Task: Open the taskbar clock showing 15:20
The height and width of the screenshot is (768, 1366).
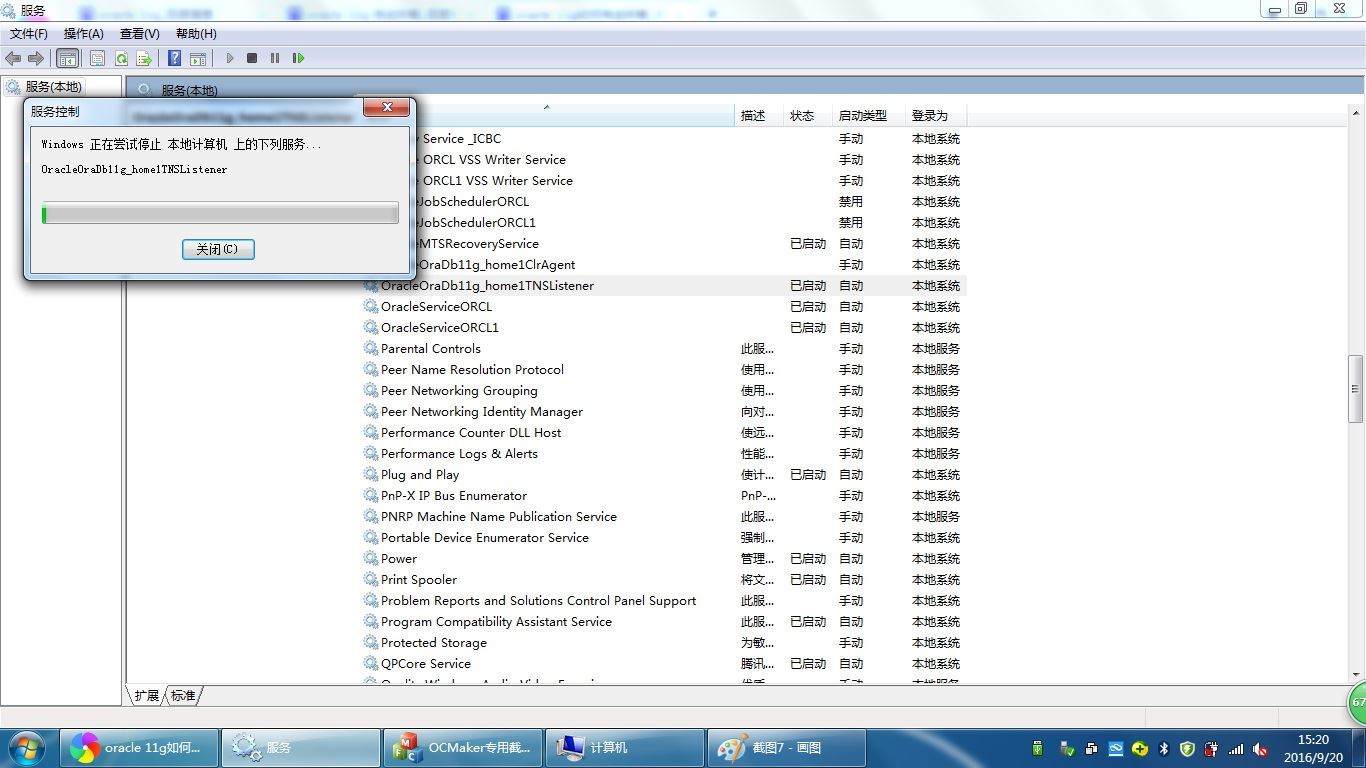Action: [x=1313, y=749]
